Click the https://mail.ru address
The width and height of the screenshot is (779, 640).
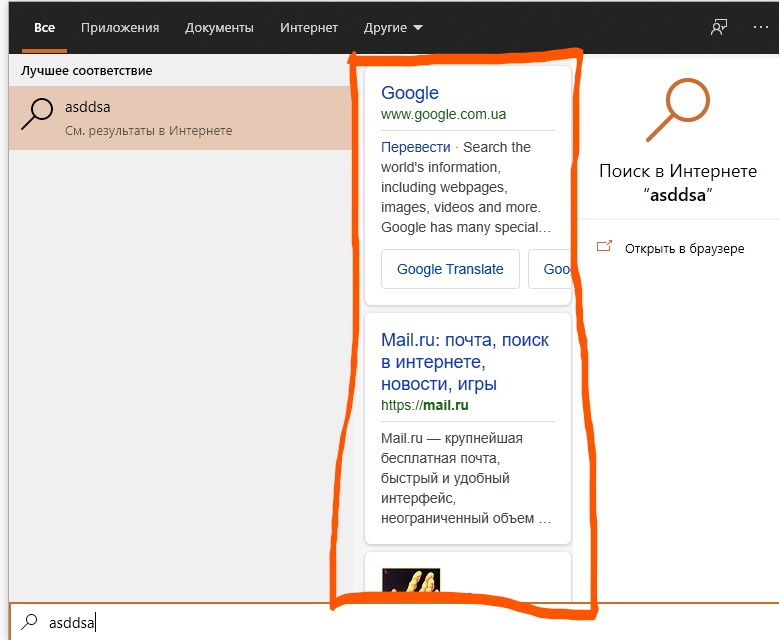point(425,406)
